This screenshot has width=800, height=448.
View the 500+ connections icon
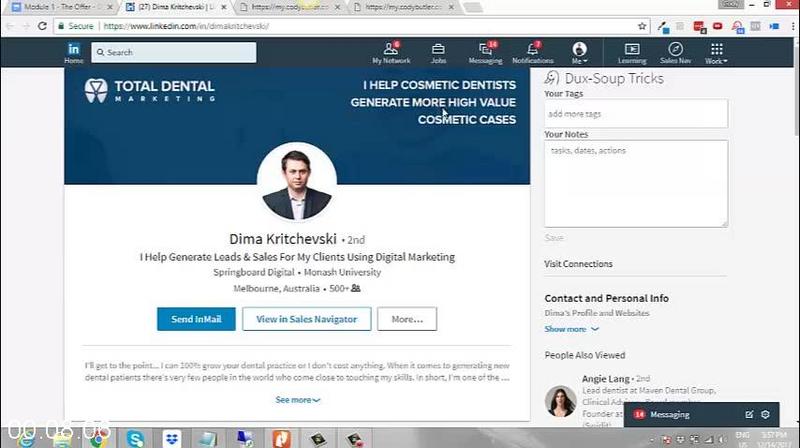356,288
